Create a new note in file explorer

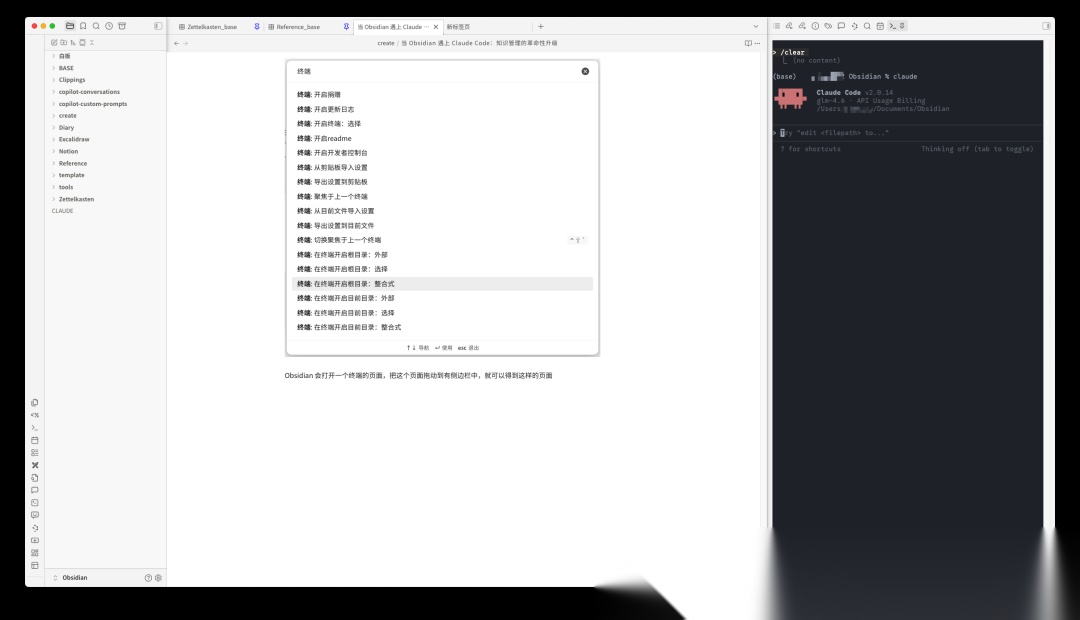[x=54, y=43]
